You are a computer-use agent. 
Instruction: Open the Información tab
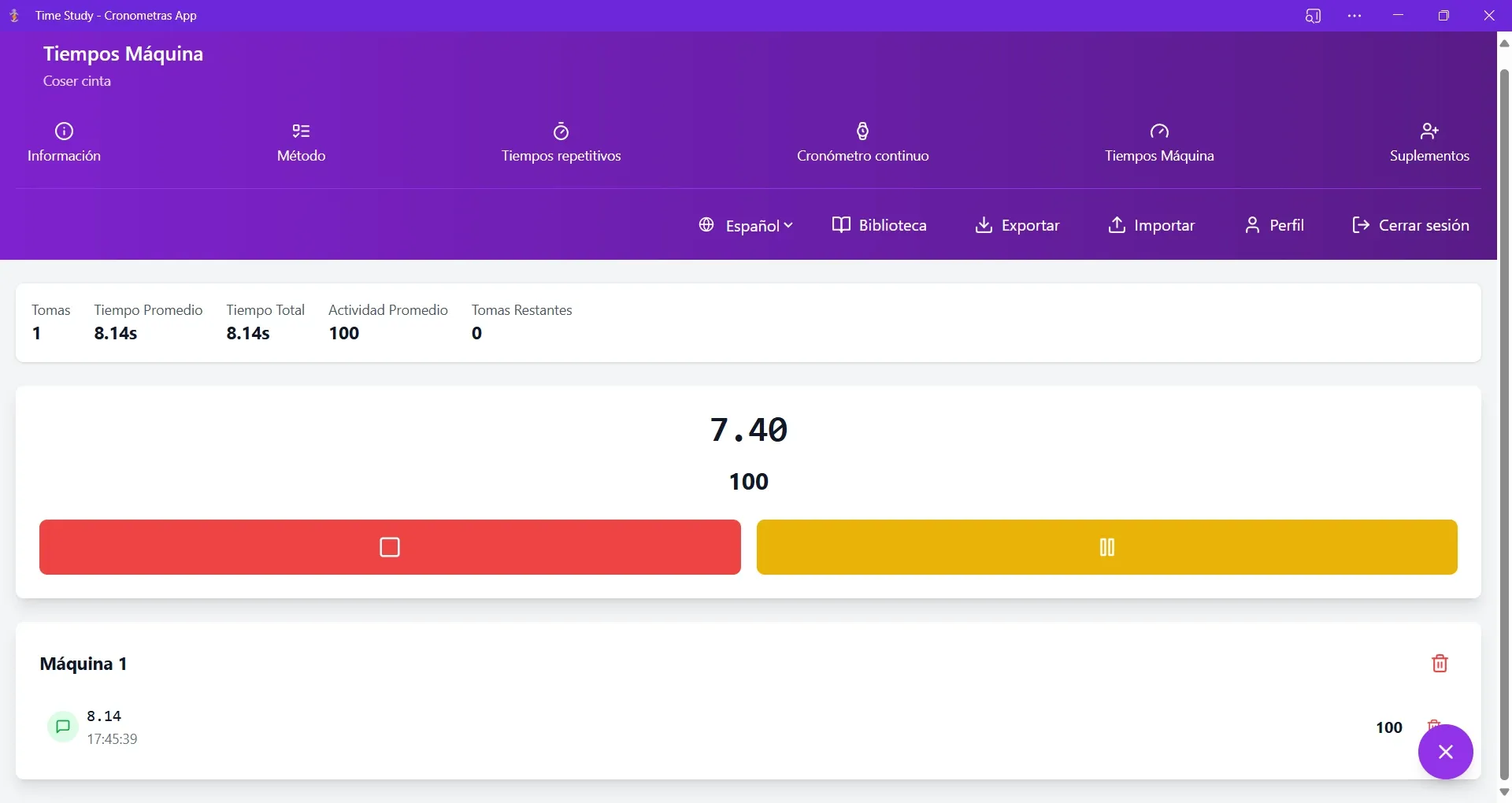click(64, 142)
